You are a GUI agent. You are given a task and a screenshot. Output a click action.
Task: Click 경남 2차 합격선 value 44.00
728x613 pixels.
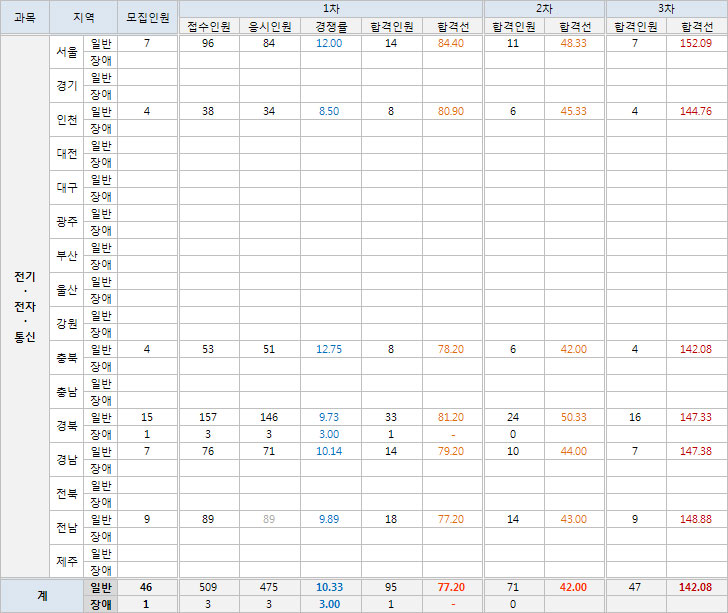click(573, 451)
